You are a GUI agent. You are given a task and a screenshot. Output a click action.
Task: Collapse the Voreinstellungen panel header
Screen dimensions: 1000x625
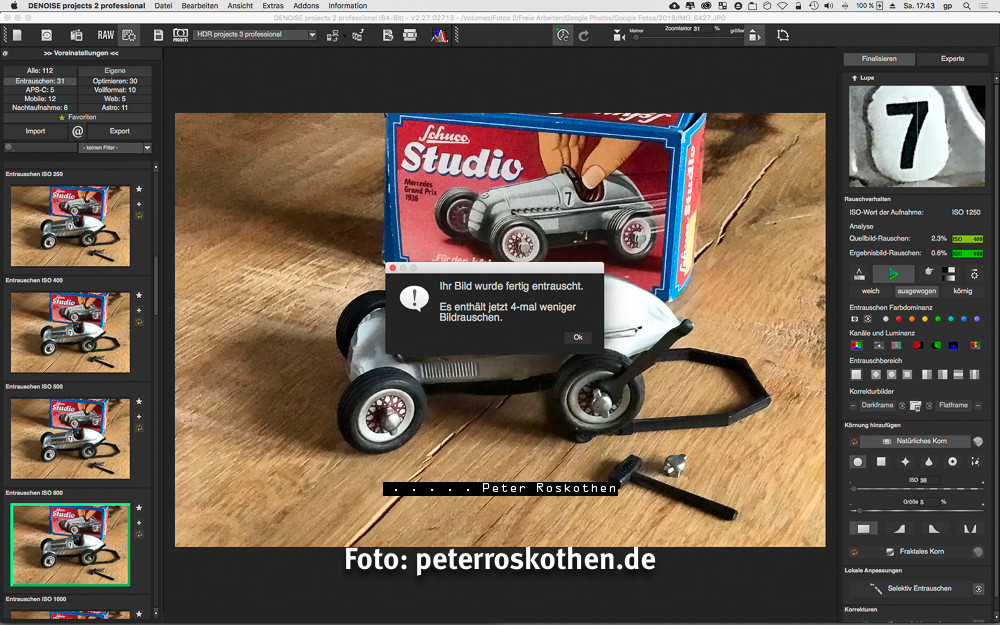coord(80,54)
